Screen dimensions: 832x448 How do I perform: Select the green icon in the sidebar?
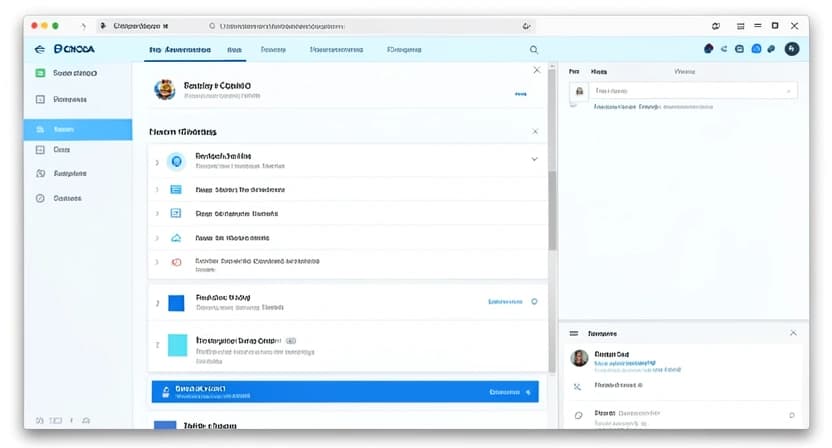[40, 73]
